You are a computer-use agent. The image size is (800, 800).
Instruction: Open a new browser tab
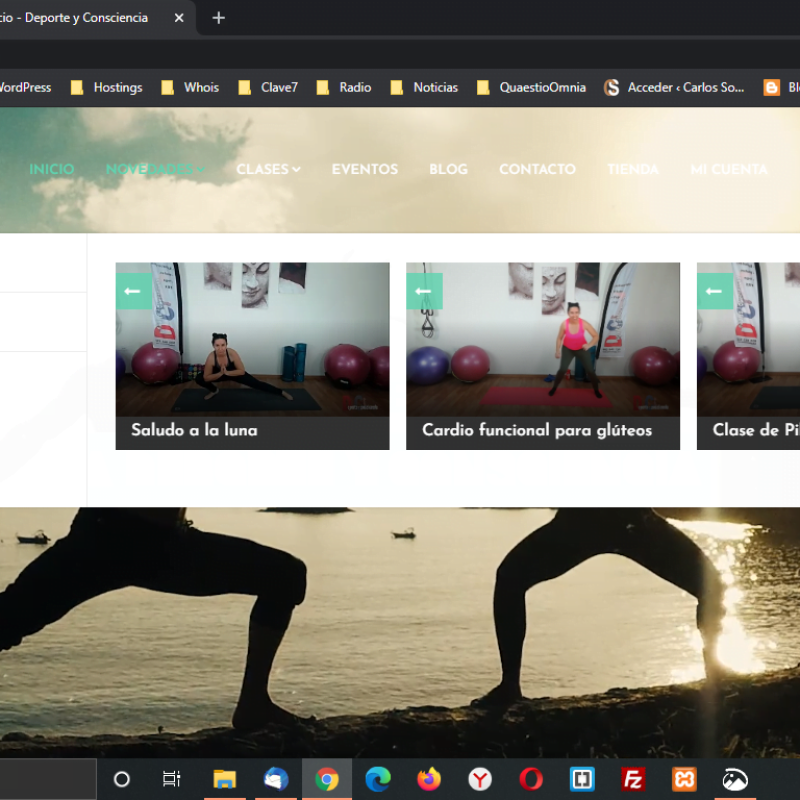(x=219, y=18)
